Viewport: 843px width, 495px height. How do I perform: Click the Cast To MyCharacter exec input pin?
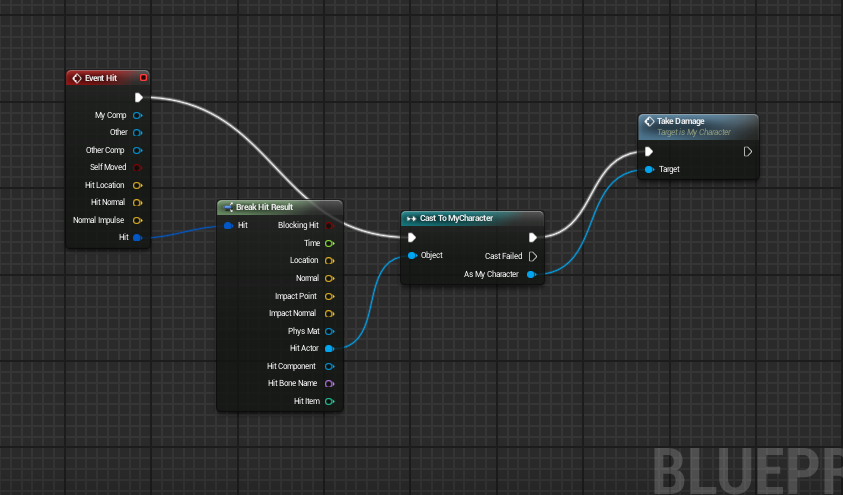(x=412, y=237)
